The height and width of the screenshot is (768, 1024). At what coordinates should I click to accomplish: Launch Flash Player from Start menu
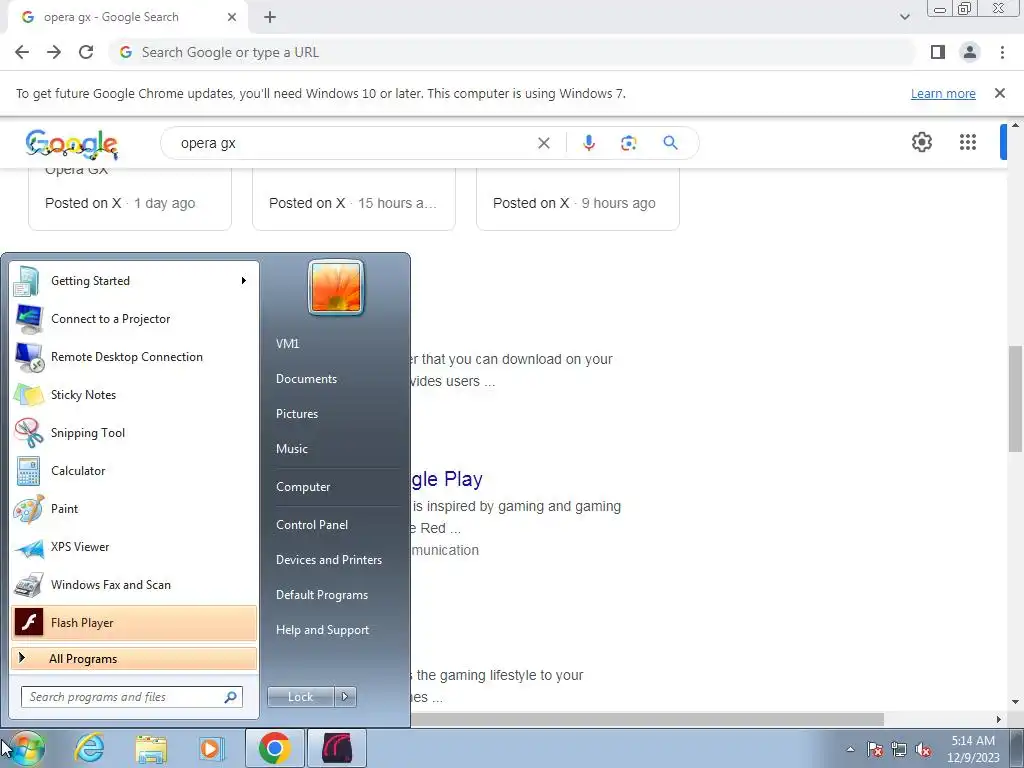click(134, 623)
